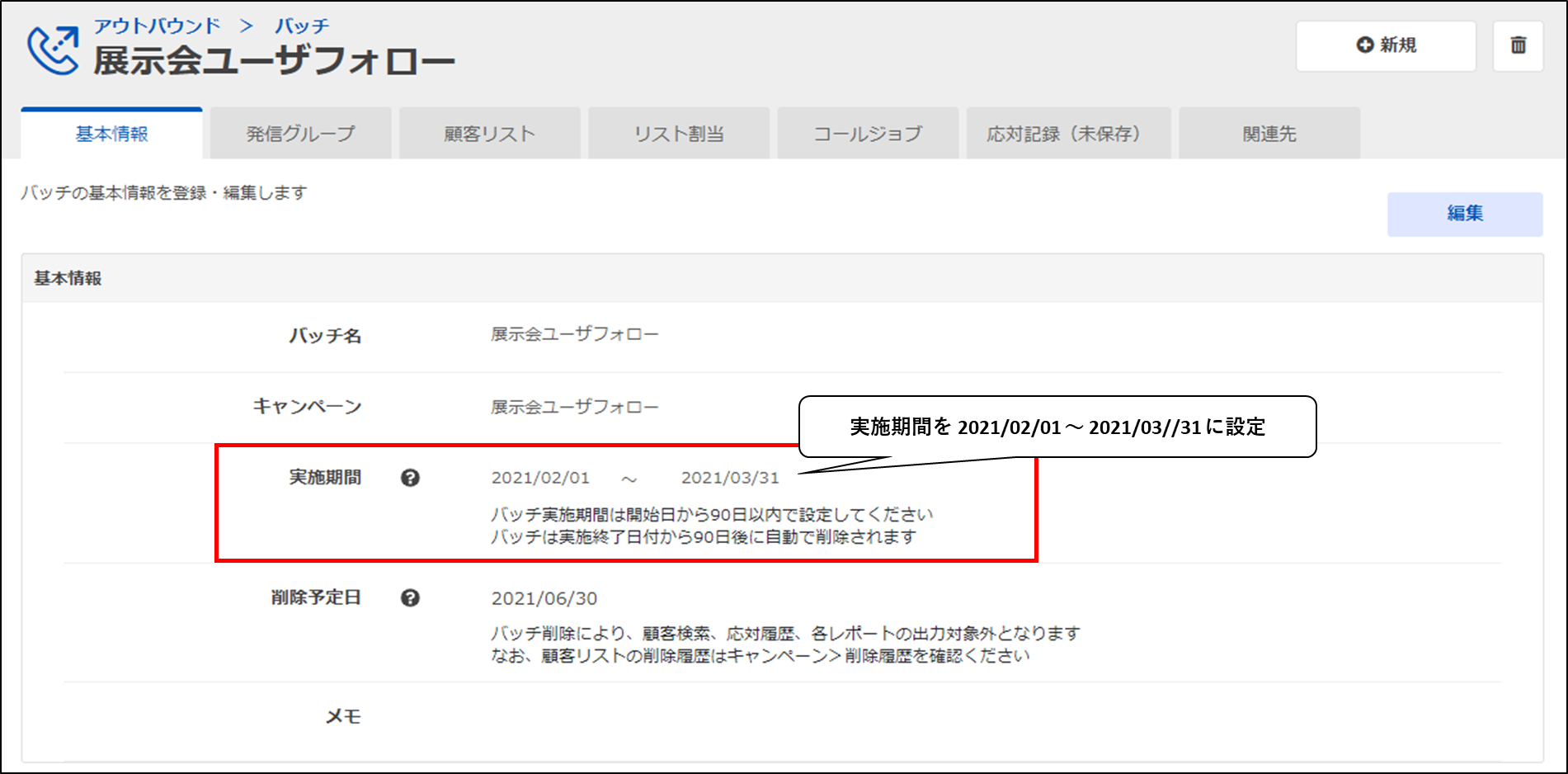The width and height of the screenshot is (1568, 774).
Task: Click the trash delete icon button
Action: [1518, 45]
